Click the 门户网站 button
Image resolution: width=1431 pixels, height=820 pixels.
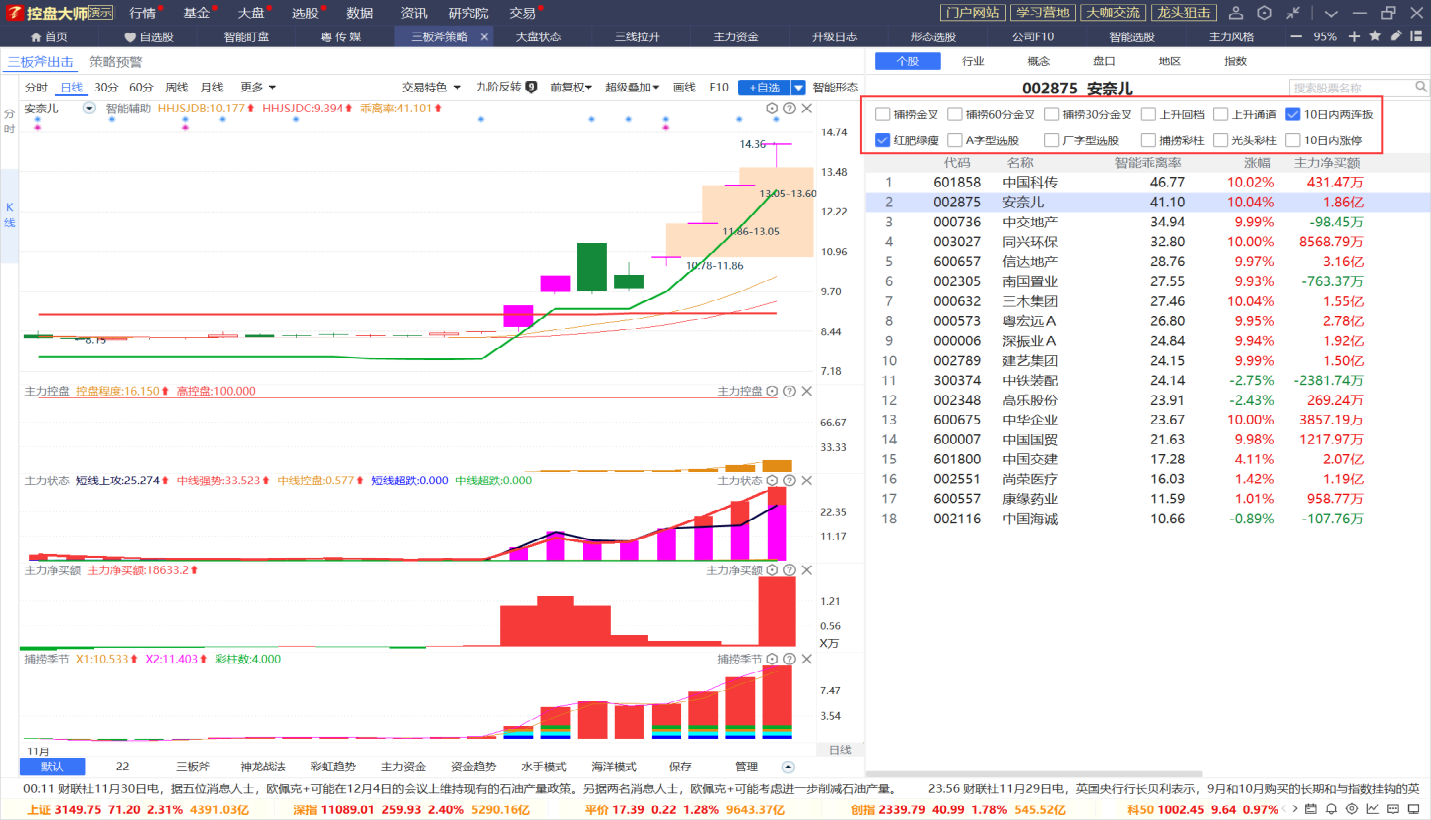tap(972, 13)
